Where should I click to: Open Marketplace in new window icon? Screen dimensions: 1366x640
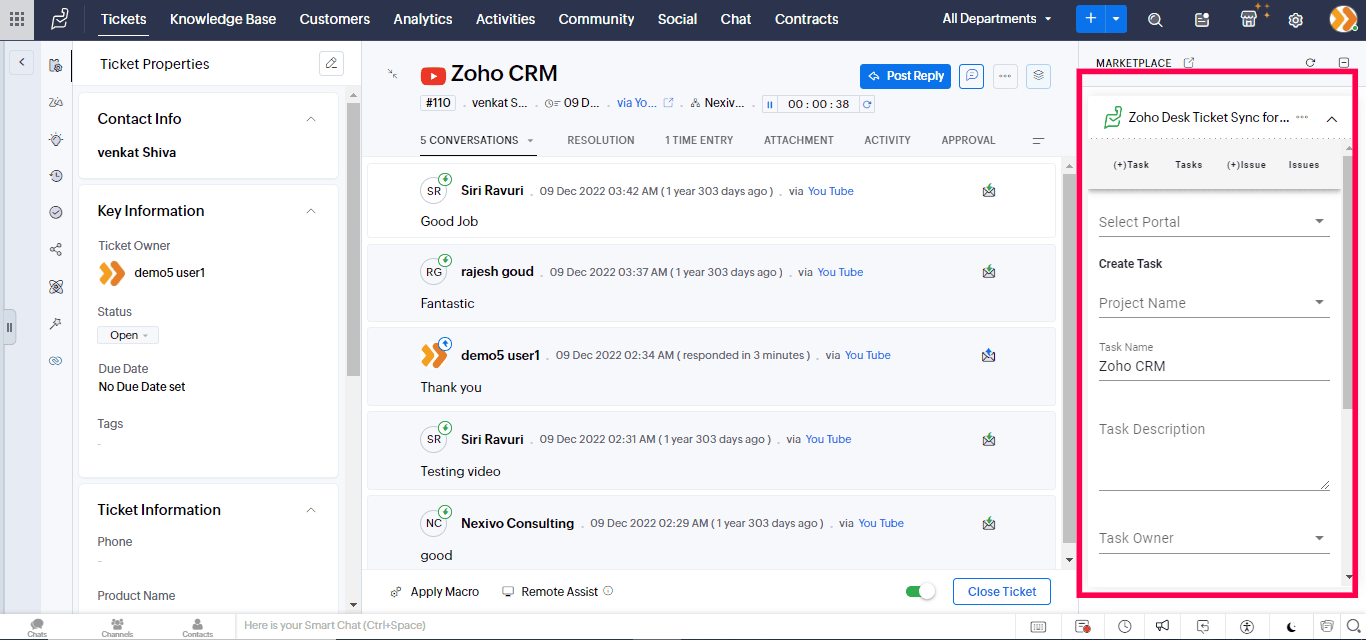tap(1189, 63)
